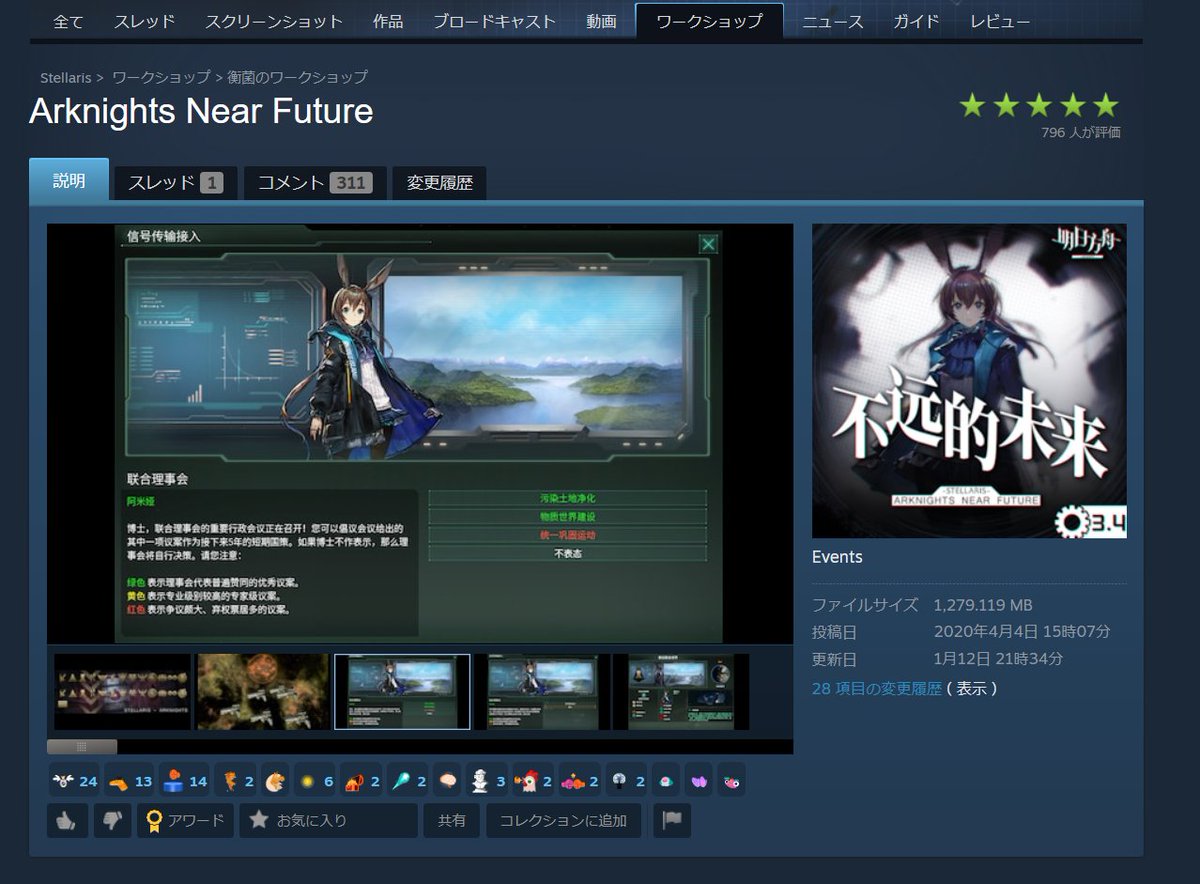Open the 動画 videos tab
This screenshot has height=884, width=1200.
pos(601,21)
